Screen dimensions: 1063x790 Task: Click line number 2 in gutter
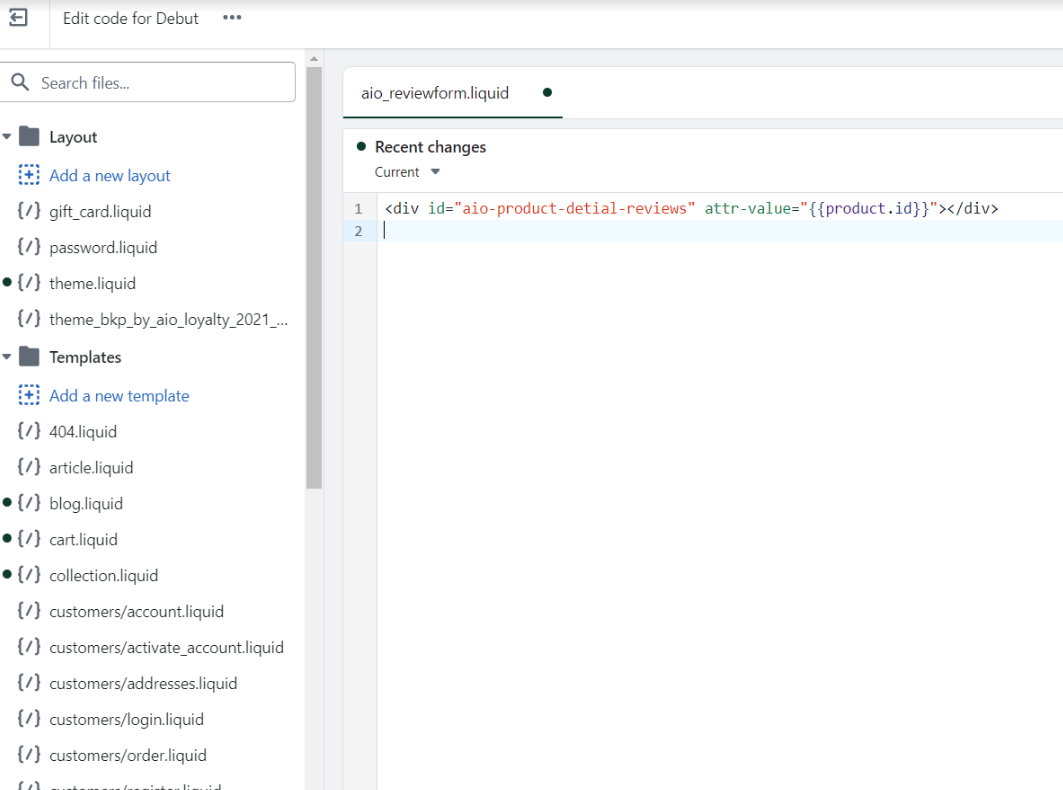pos(359,231)
